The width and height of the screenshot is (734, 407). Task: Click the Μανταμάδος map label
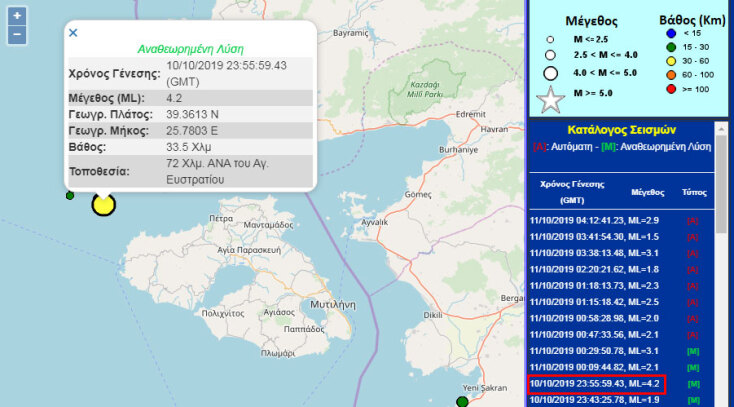pos(268,225)
